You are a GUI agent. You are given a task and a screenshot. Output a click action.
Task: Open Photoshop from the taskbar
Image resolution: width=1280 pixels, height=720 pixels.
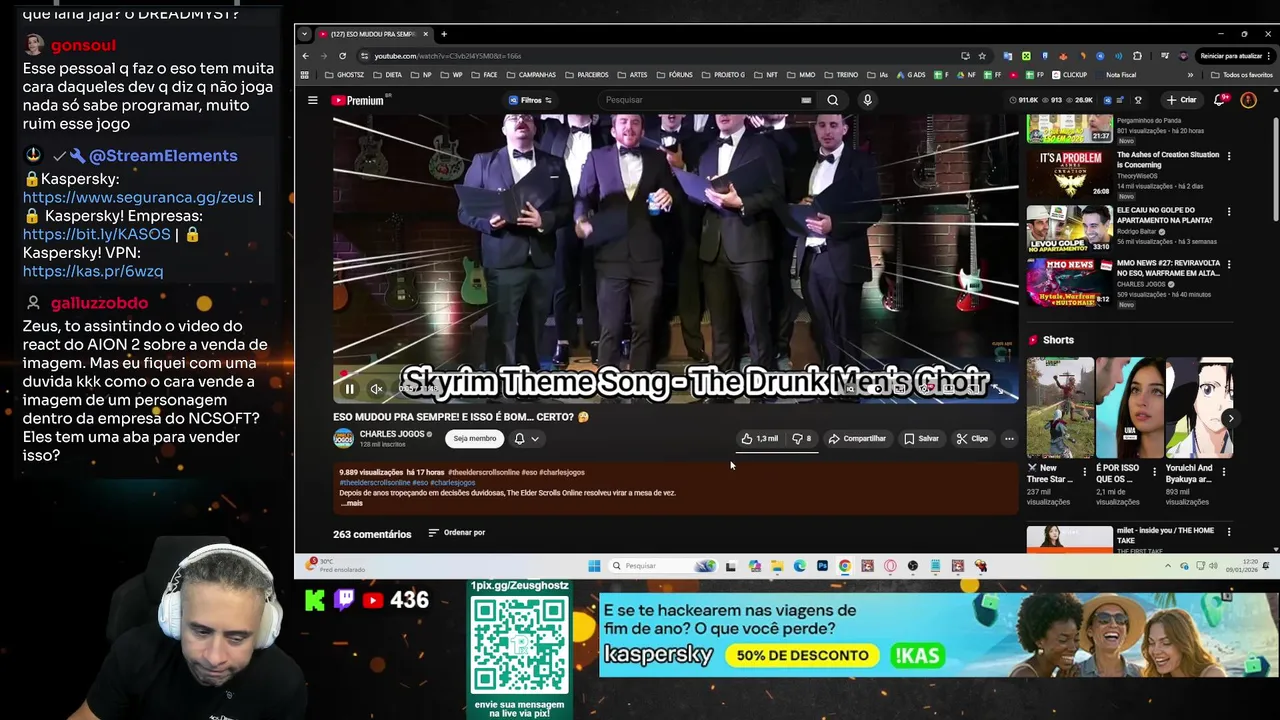tap(822, 566)
